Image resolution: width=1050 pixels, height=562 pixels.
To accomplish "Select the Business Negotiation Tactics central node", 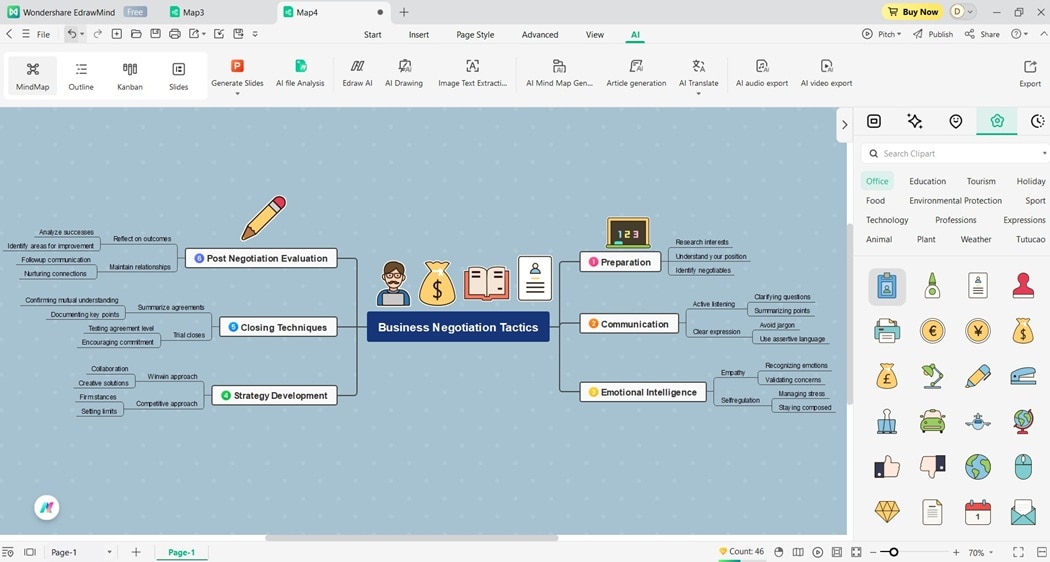I will point(458,327).
